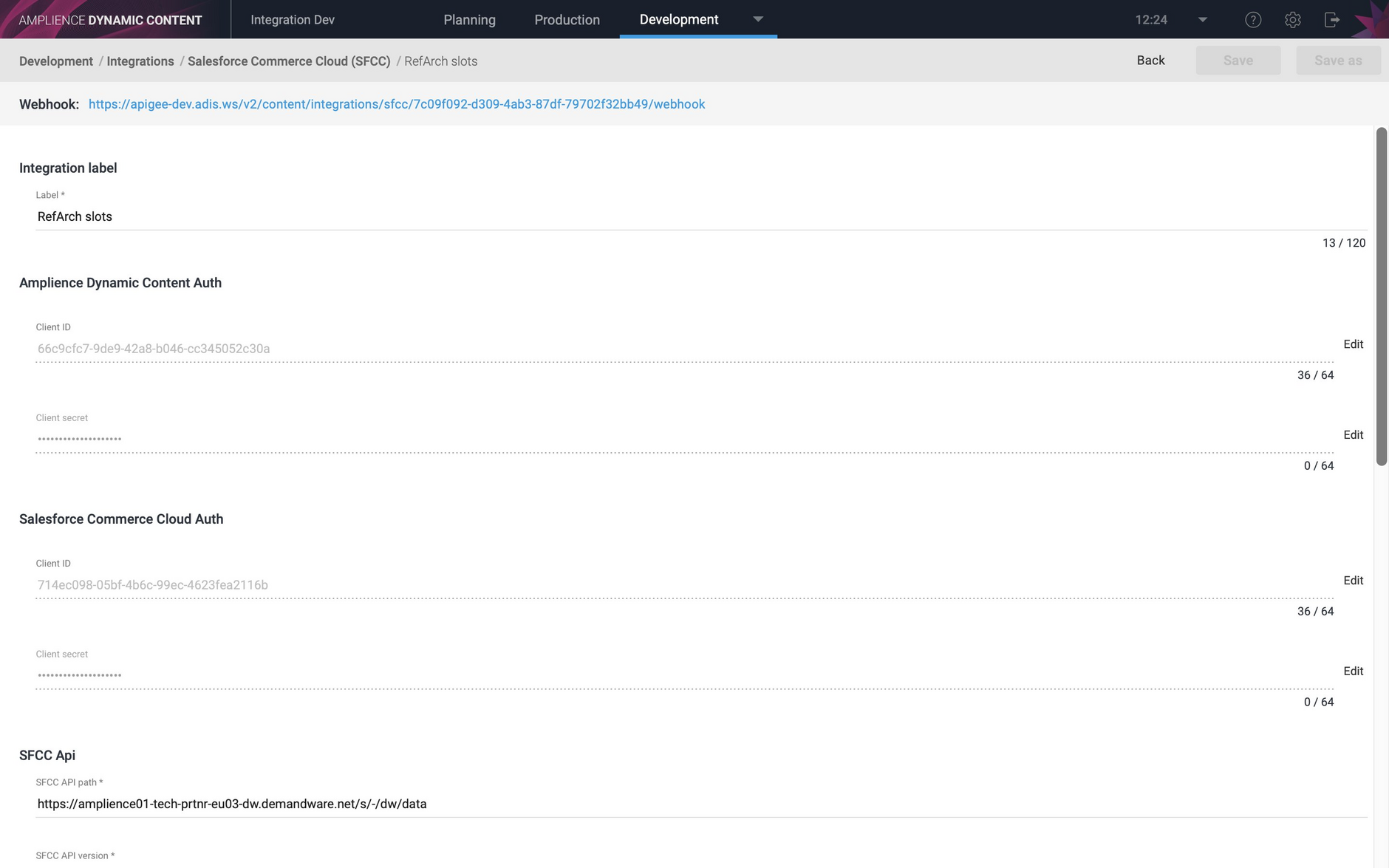Edit the Salesforce Auth Client secret
This screenshot has width=1389, height=868.
(x=1353, y=671)
